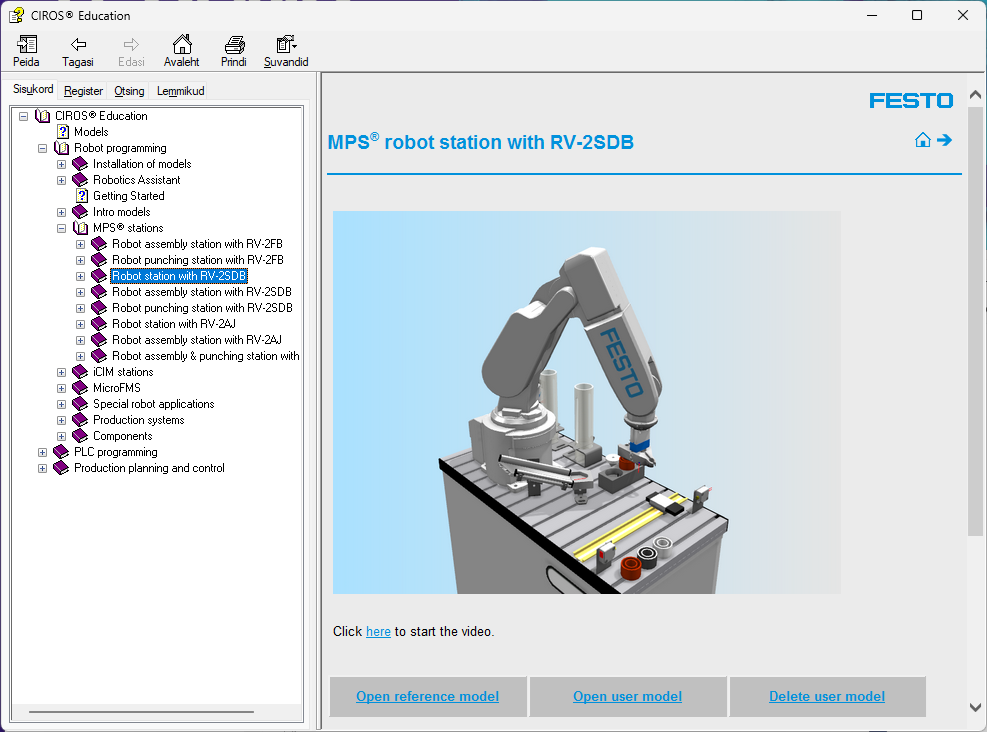Click the question mark icon beside Models
This screenshot has height=732, width=987.
(x=63, y=132)
